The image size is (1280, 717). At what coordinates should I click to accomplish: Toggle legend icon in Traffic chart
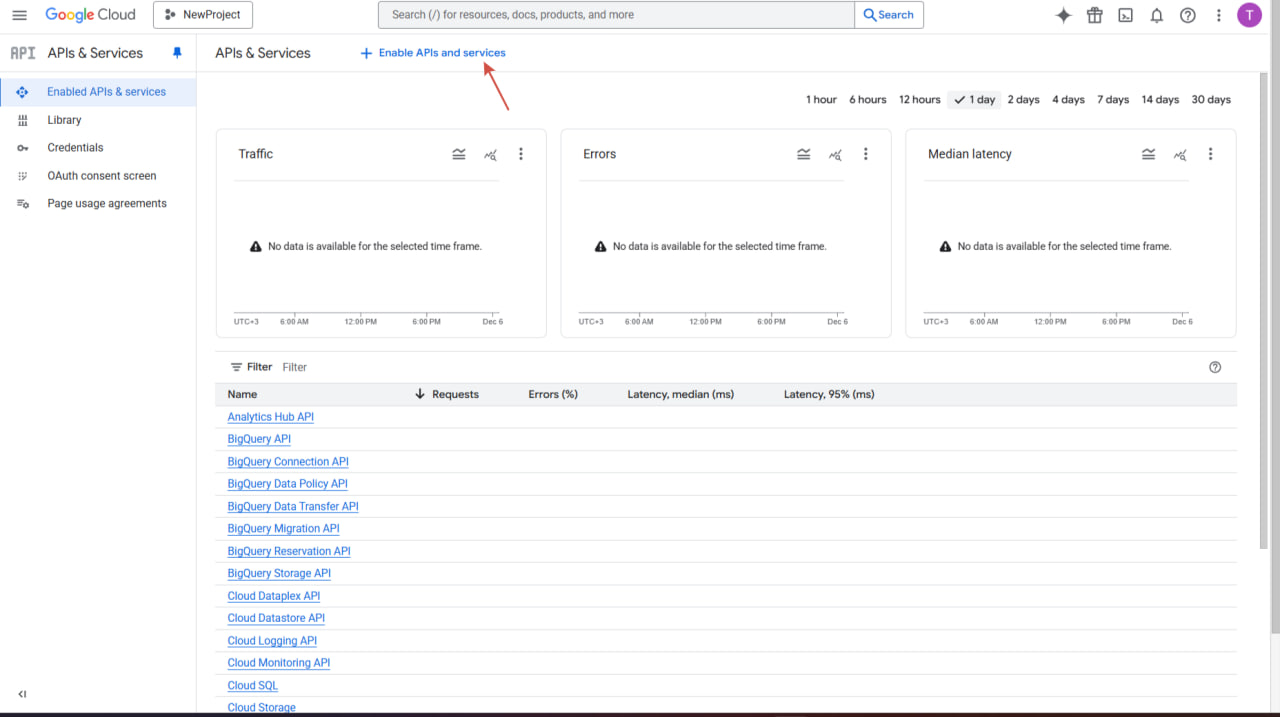(x=459, y=154)
